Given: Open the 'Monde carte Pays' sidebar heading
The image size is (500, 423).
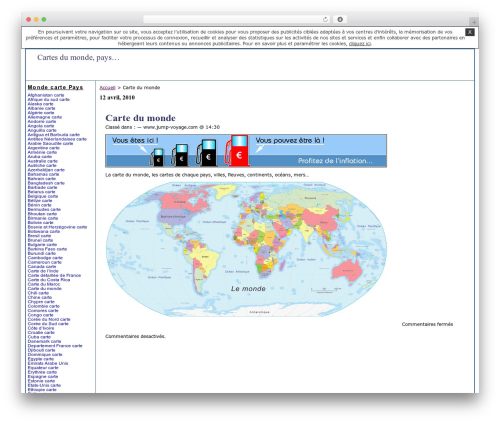Looking at the screenshot, I should click(x=55, y=87).
